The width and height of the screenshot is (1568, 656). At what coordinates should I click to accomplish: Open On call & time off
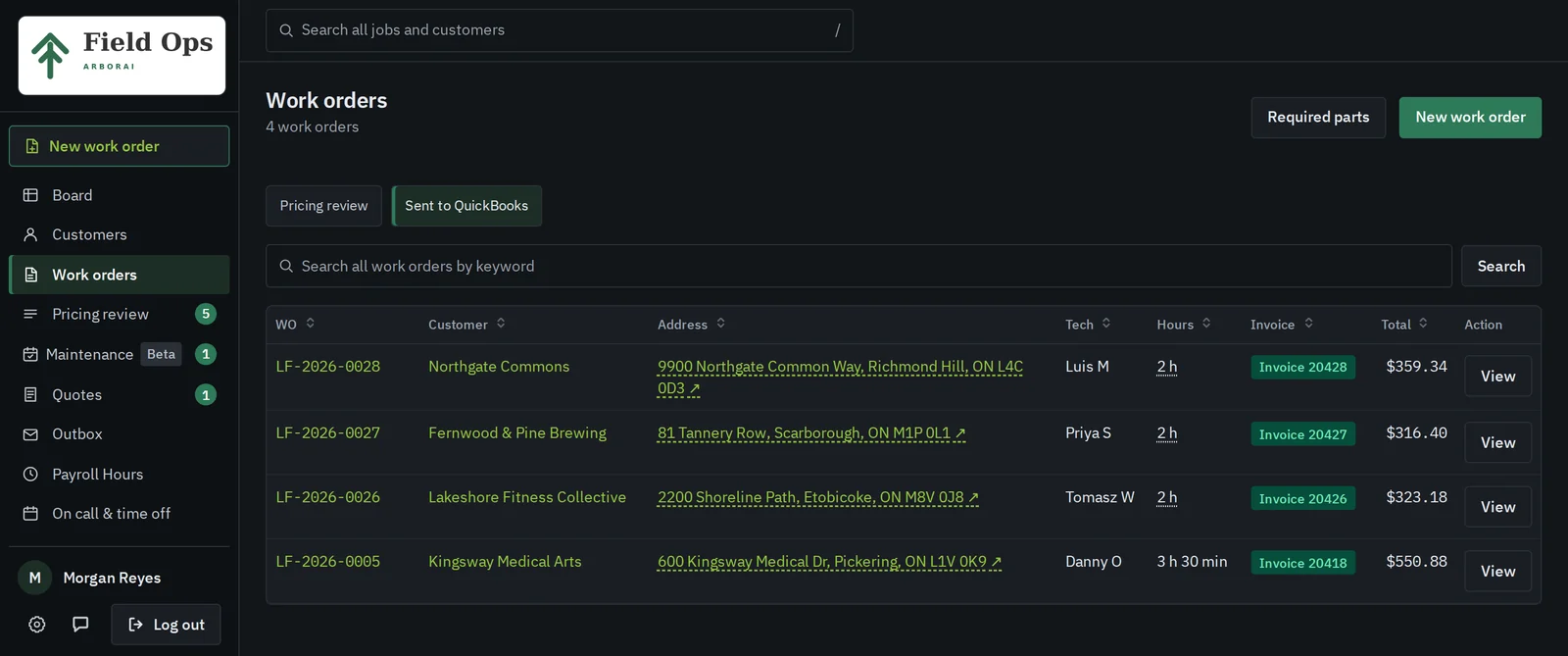point(120,513)
